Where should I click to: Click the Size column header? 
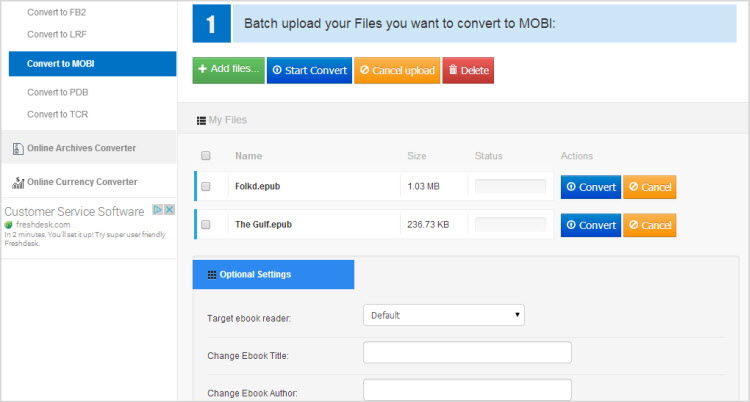[417, 156]
